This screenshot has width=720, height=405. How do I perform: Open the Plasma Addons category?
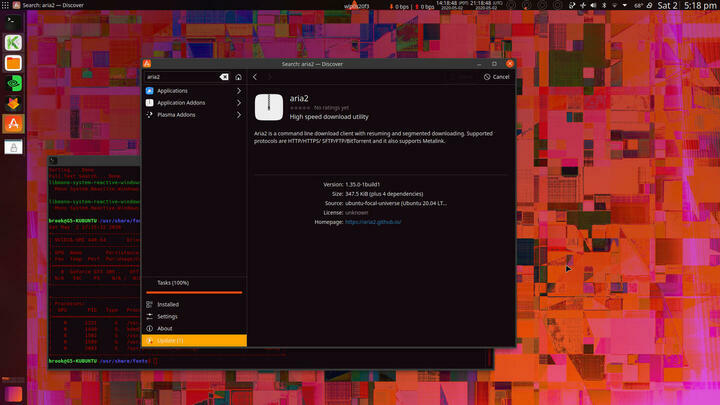pyautogui.click(x=194, y=115)
